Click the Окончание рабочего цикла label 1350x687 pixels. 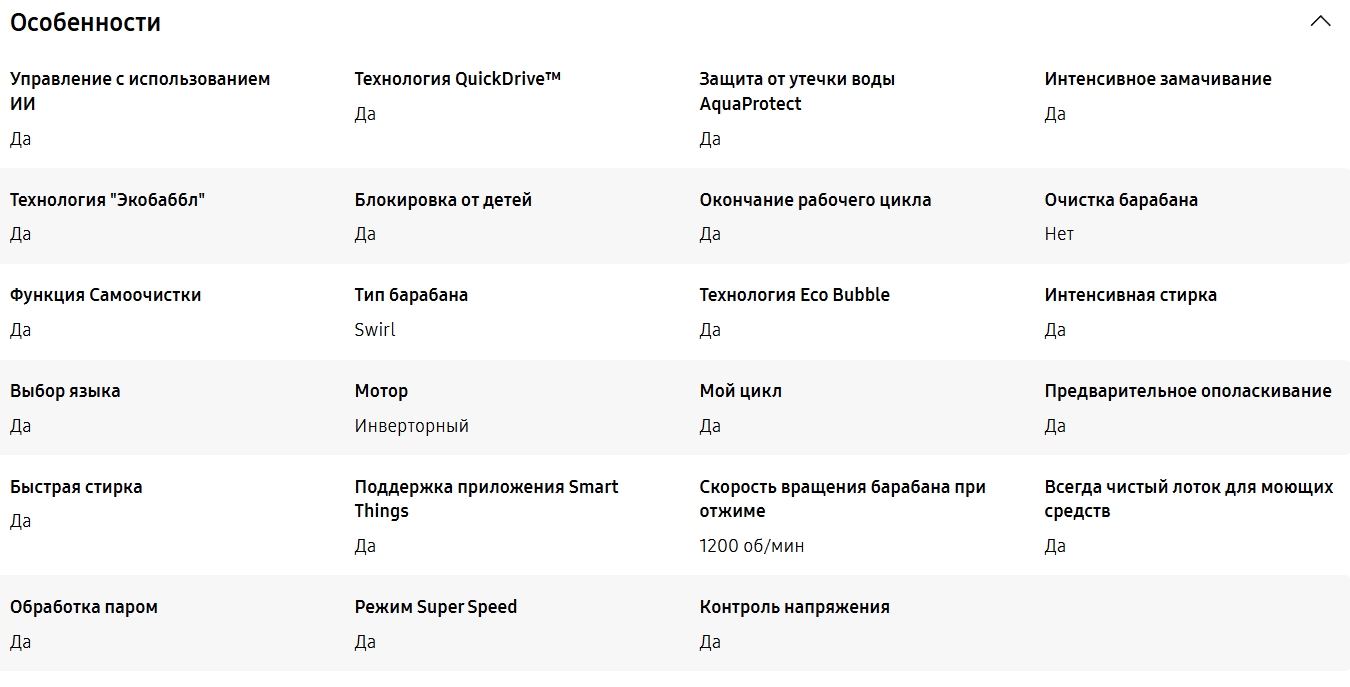pyautogui.click(x=815, y=200)
